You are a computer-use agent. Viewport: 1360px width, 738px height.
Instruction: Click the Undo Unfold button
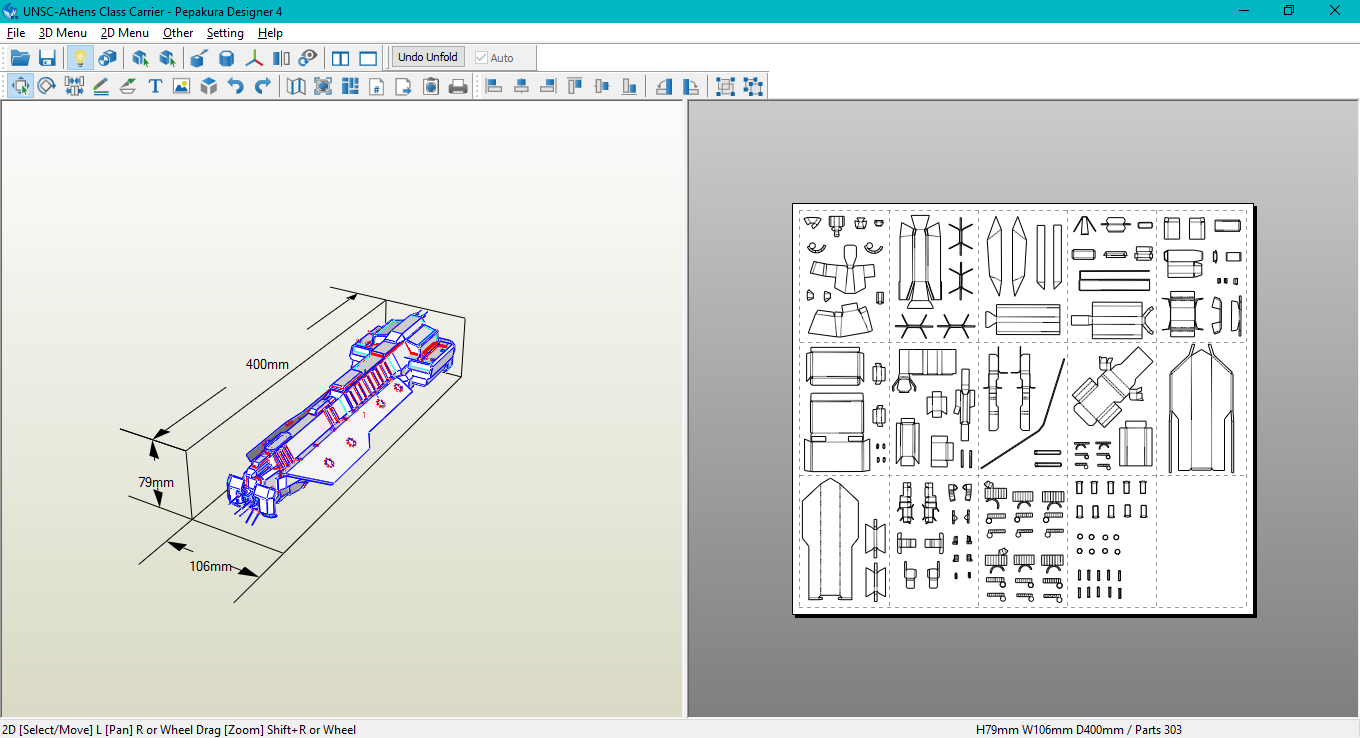pyautogui.click(x=428, y=57)
